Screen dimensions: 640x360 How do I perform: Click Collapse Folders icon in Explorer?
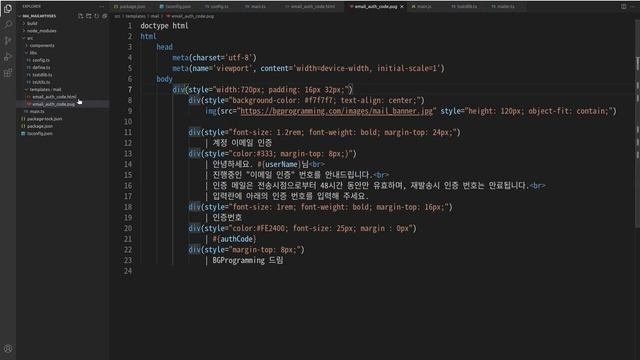tap(105, 16)
